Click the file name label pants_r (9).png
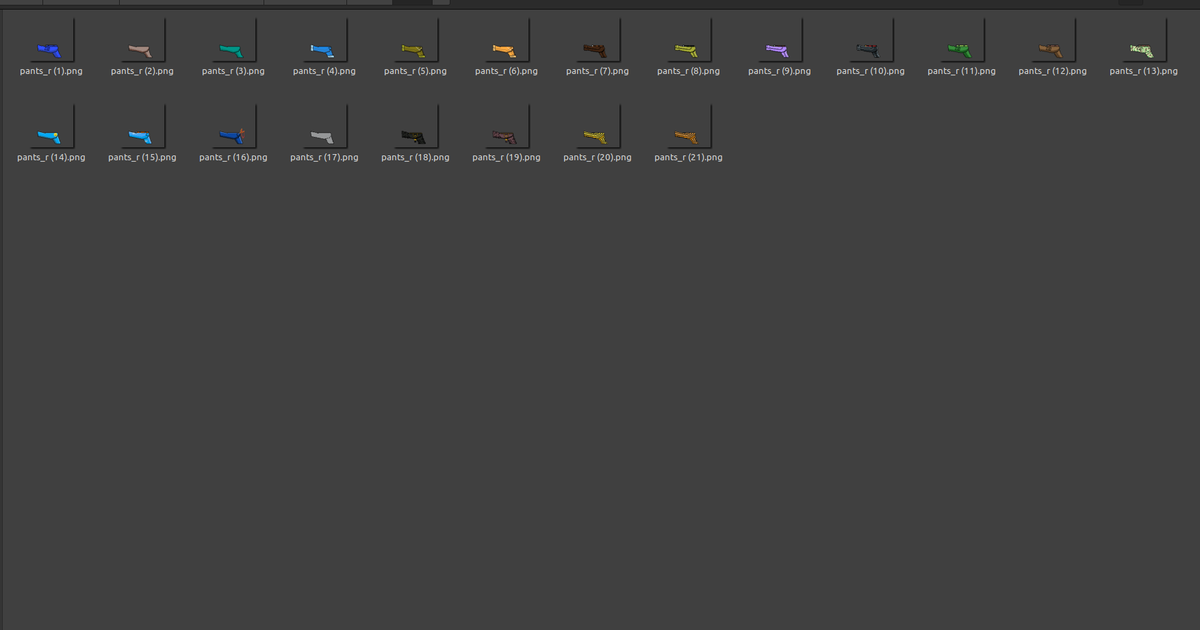 (x=779, y=71)
